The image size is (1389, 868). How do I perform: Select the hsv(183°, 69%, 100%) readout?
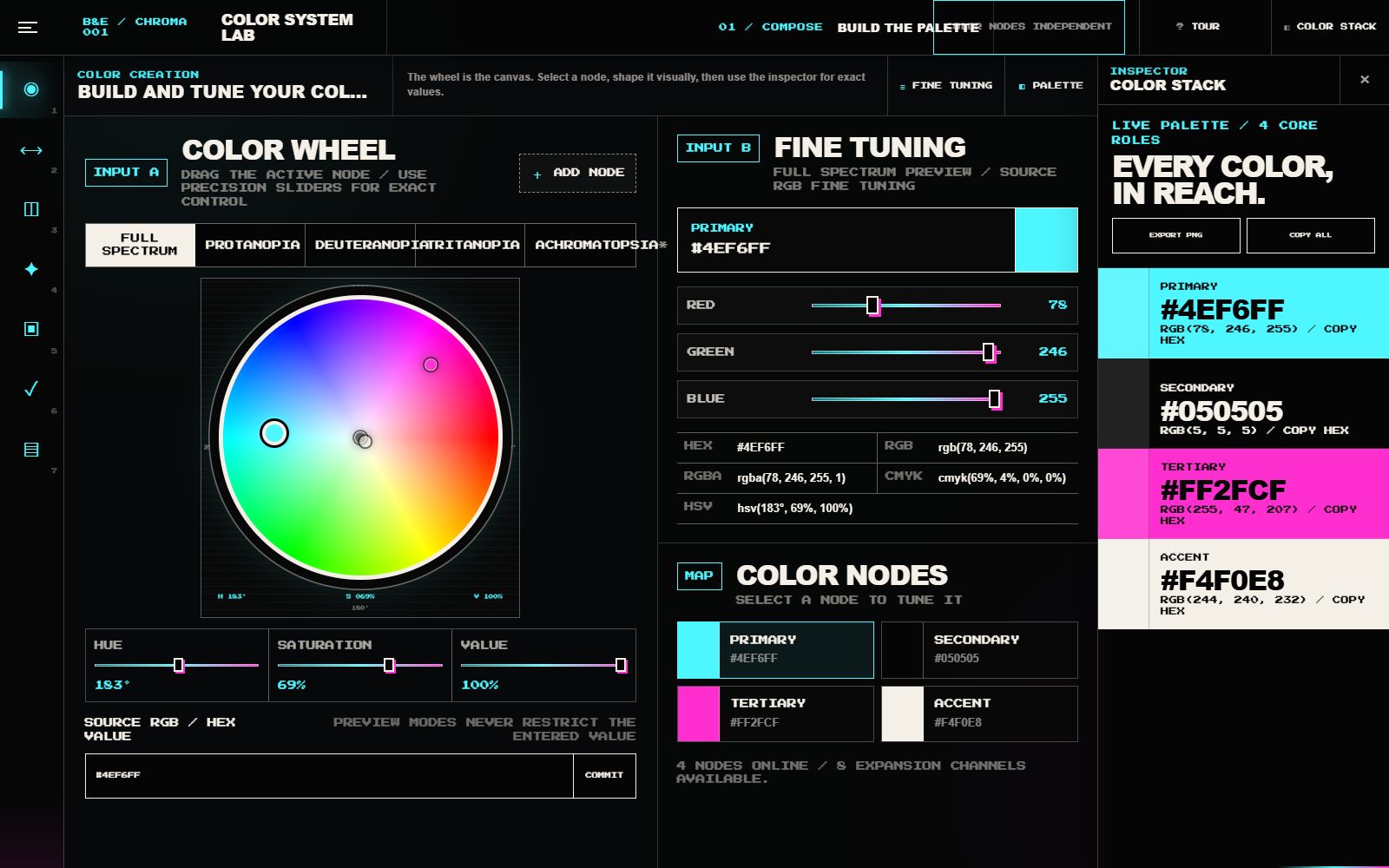click(x=794, y=508)
